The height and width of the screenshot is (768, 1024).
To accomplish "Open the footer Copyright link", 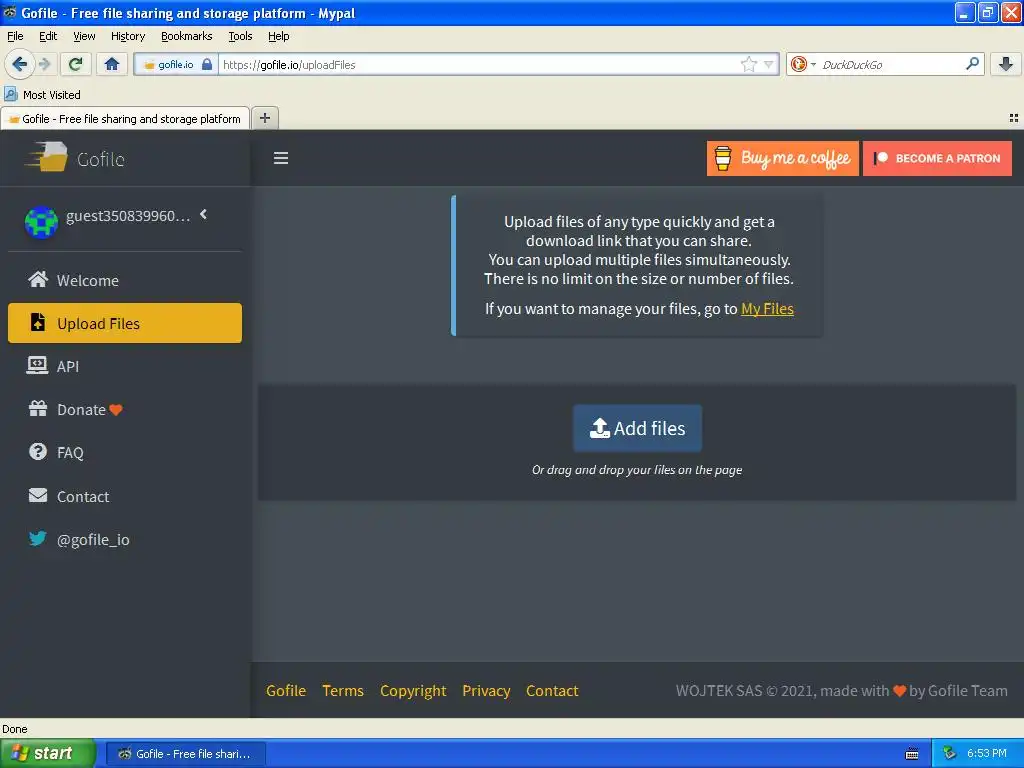I will coord(413,690).
